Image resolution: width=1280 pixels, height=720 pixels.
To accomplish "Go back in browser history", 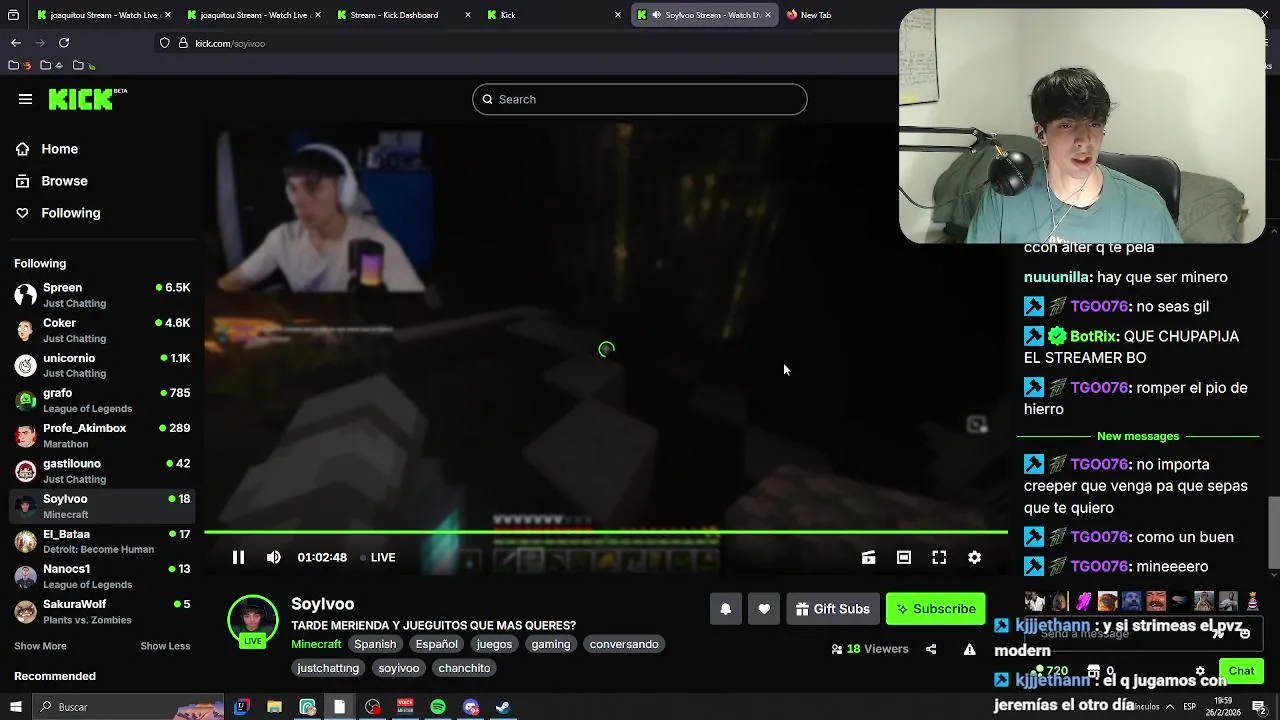I will pyautogui.click(x=16, y=43).
